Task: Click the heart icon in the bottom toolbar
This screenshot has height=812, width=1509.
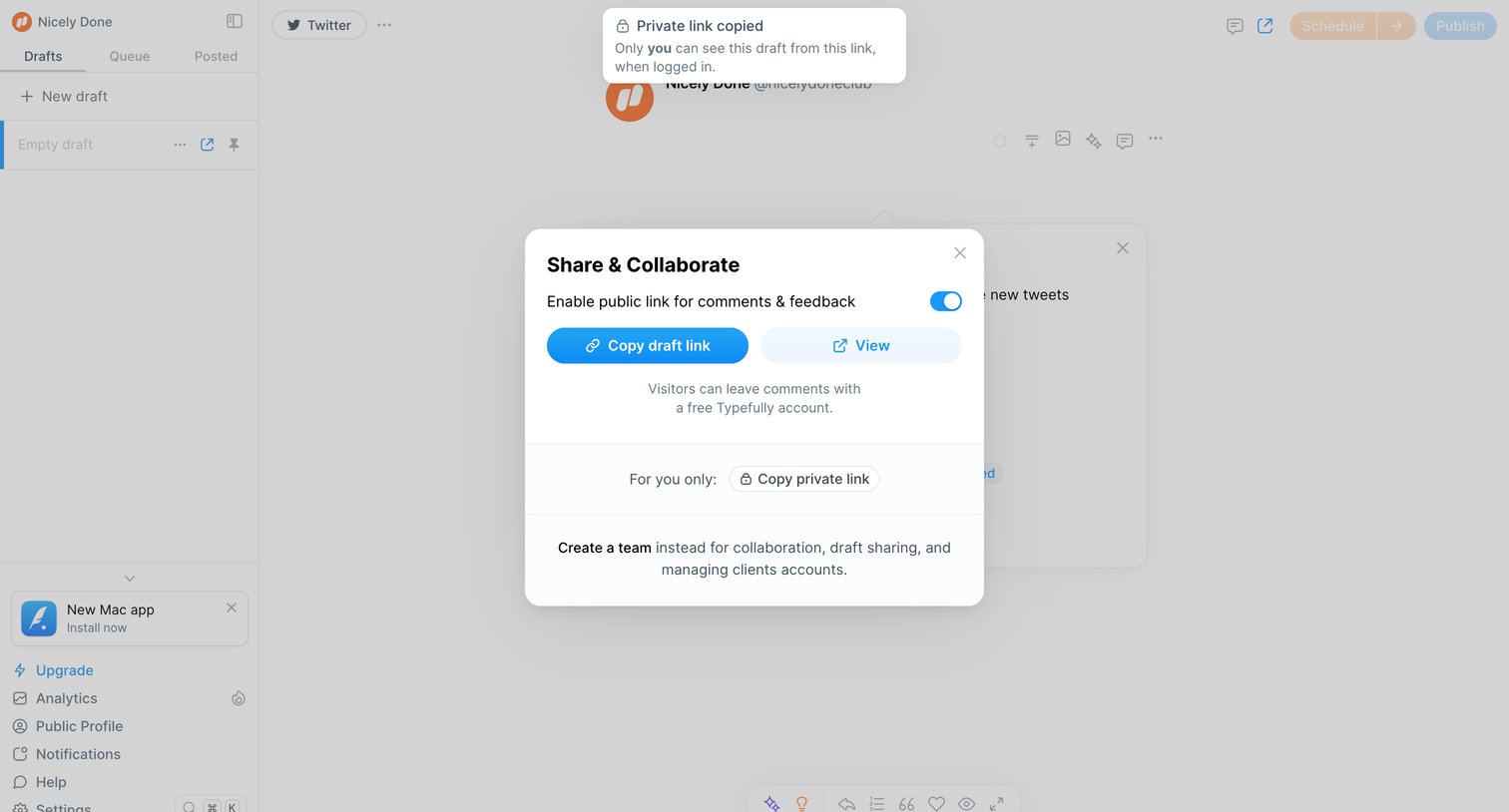Action: 936,803
